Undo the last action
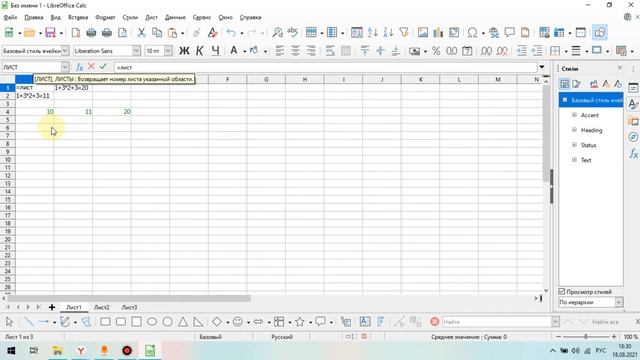The width and height of the screenshot is (640, 360). (231, 33)
